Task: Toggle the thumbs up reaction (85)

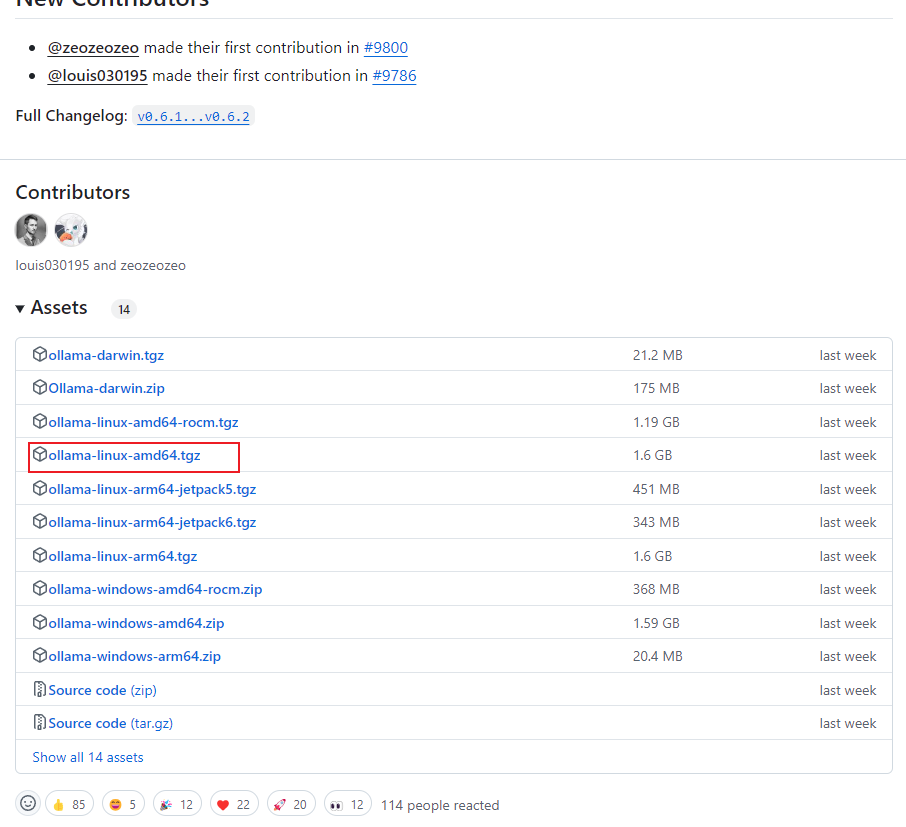Action: (69, 804)
